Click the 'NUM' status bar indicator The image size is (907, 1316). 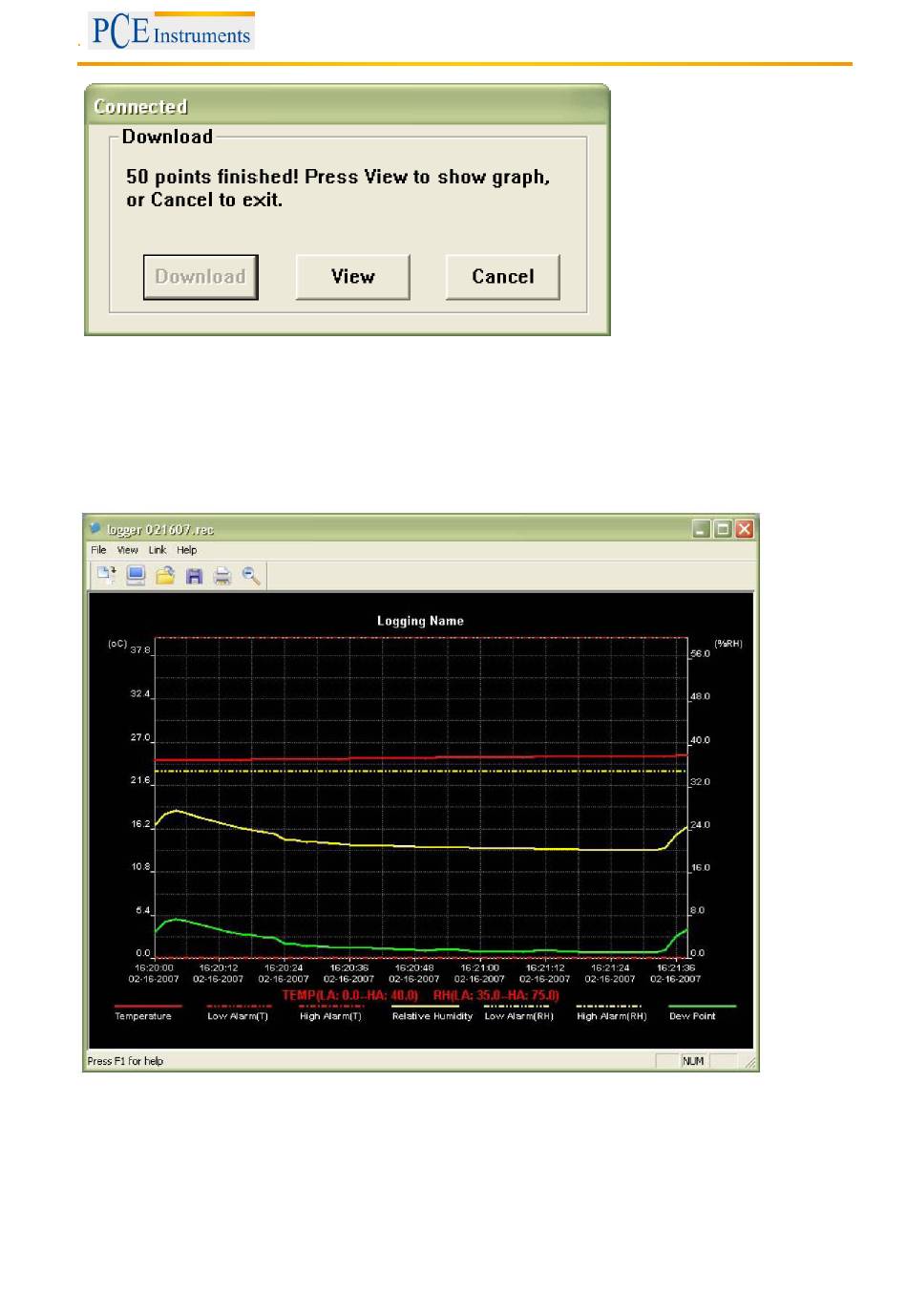click(693, 1061)
